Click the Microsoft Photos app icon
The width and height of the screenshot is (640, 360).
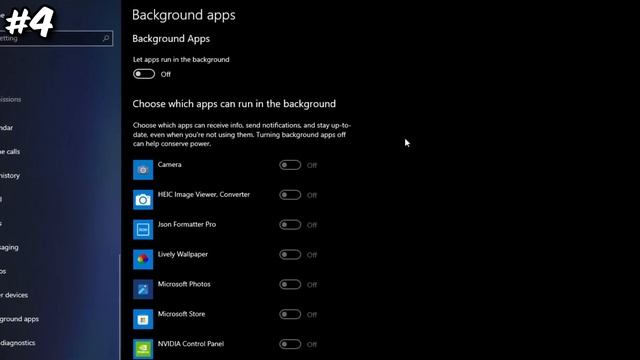[x=143, y=289]
